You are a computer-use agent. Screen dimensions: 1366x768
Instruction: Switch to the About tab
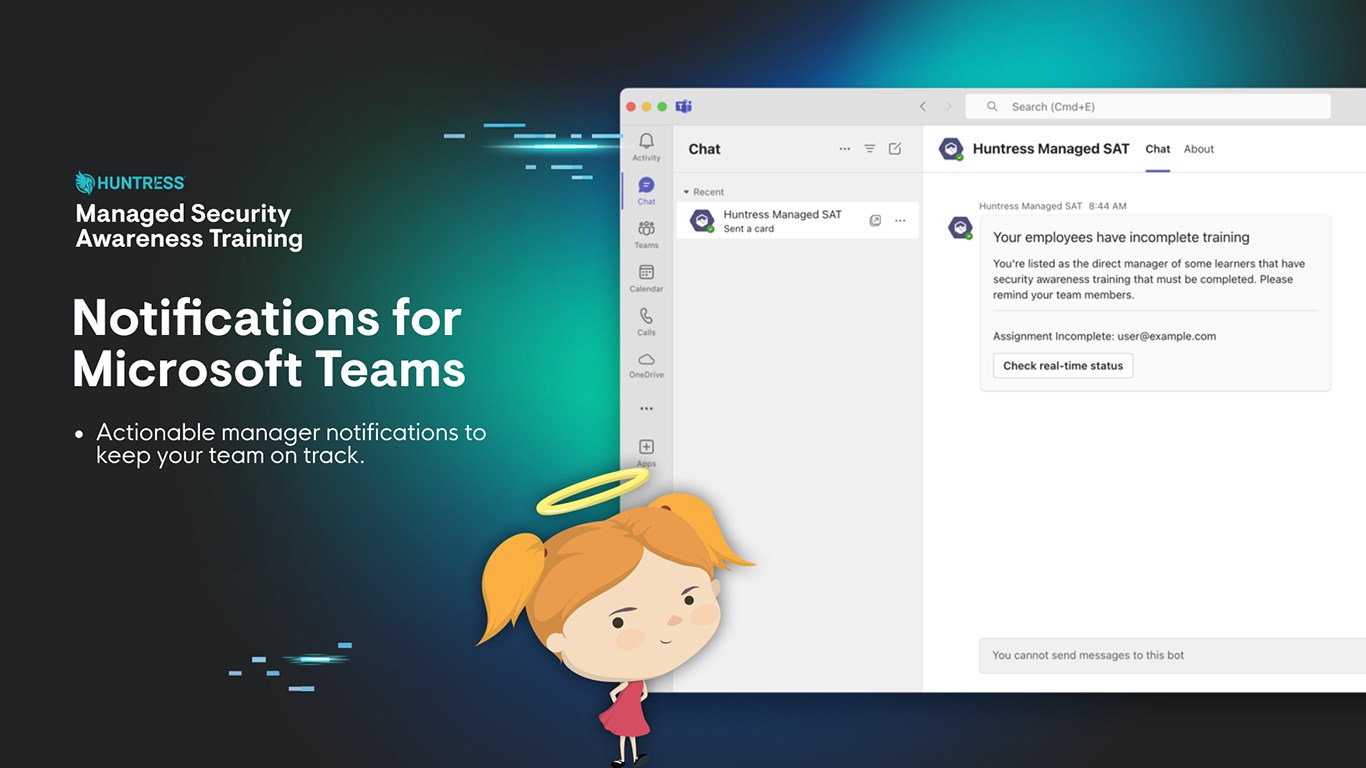click(x=1199, y=149)
